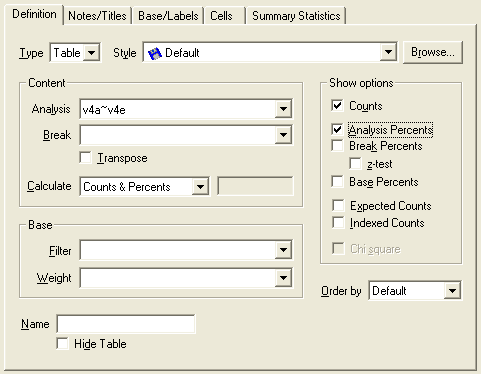Go to Summary Statistics tab

[296, 16]
